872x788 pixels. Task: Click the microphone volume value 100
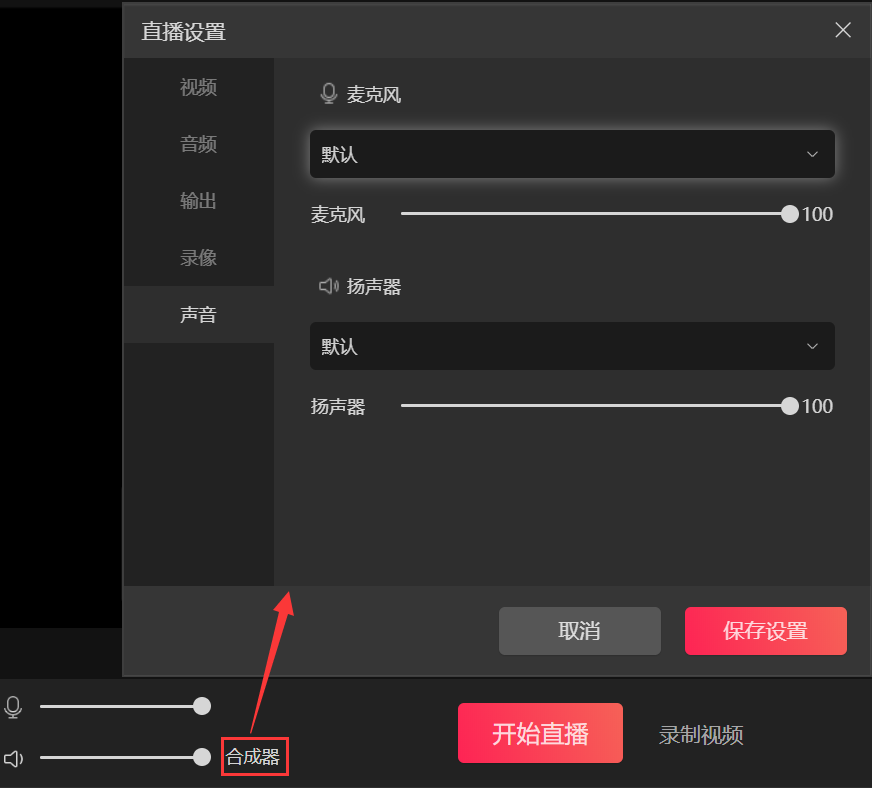tap(817, 214)
